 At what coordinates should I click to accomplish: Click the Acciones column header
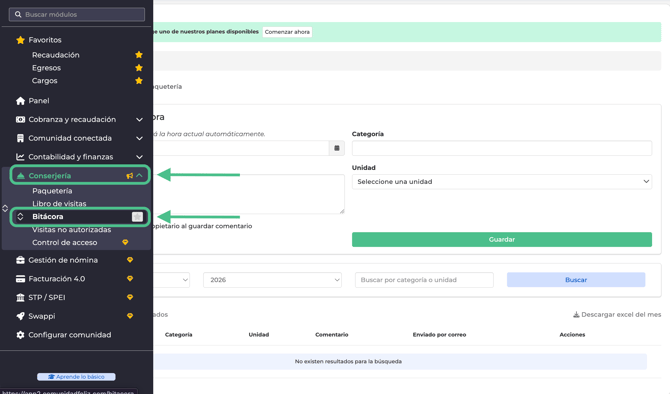point(572,335)
